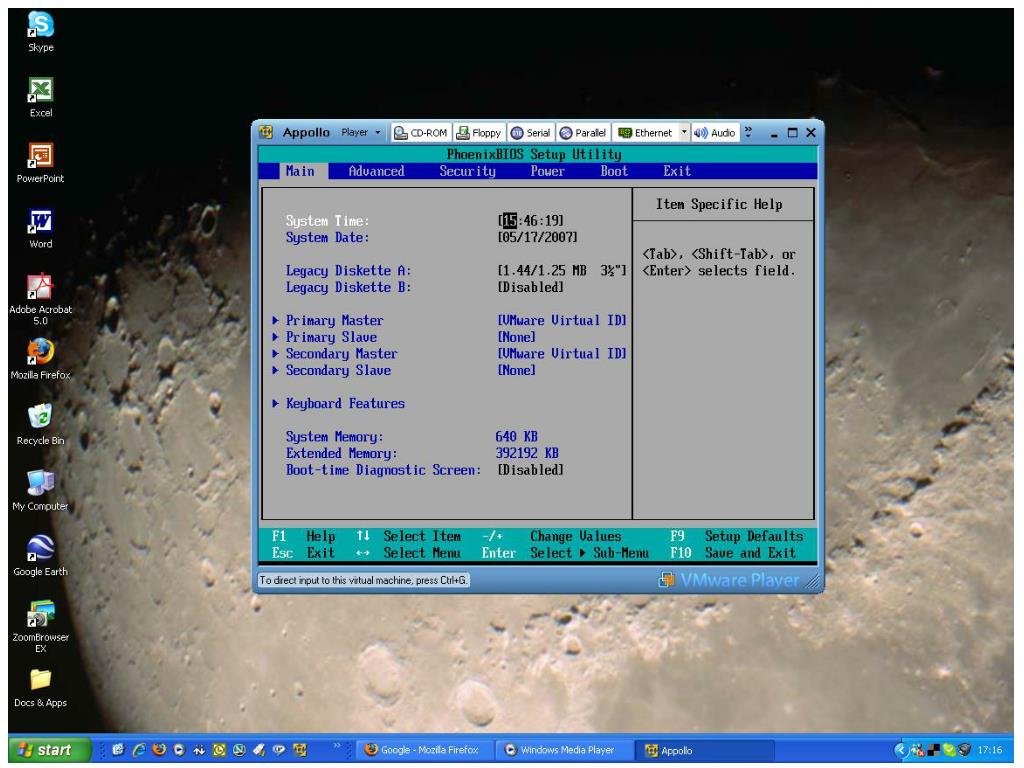
Task: Click the Extended Memory value 392192 KB
Action: tap(527, 453)
